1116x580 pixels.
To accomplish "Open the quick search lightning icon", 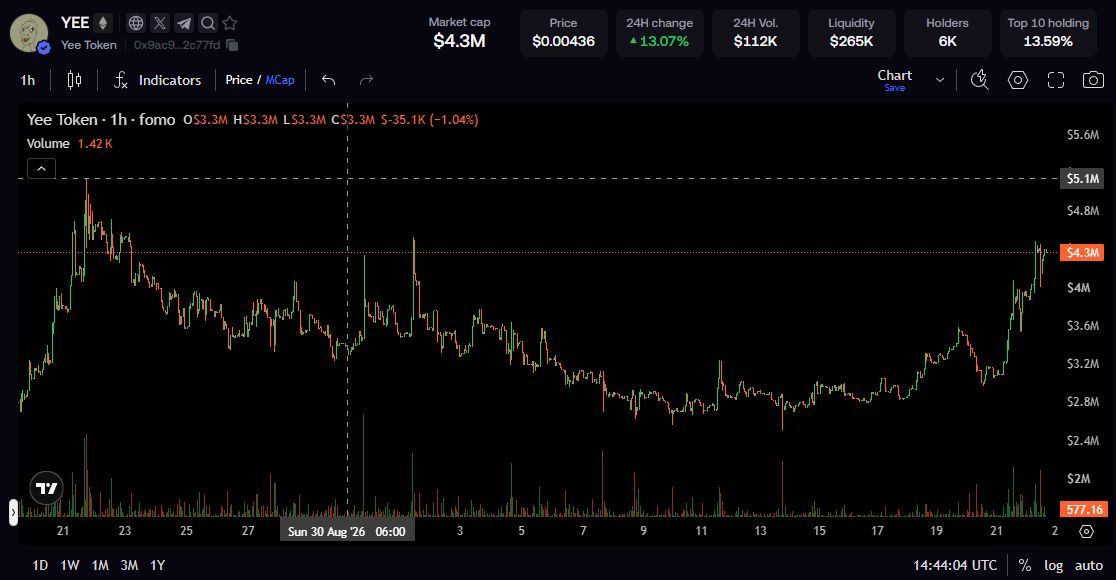I will pos(980,80).
